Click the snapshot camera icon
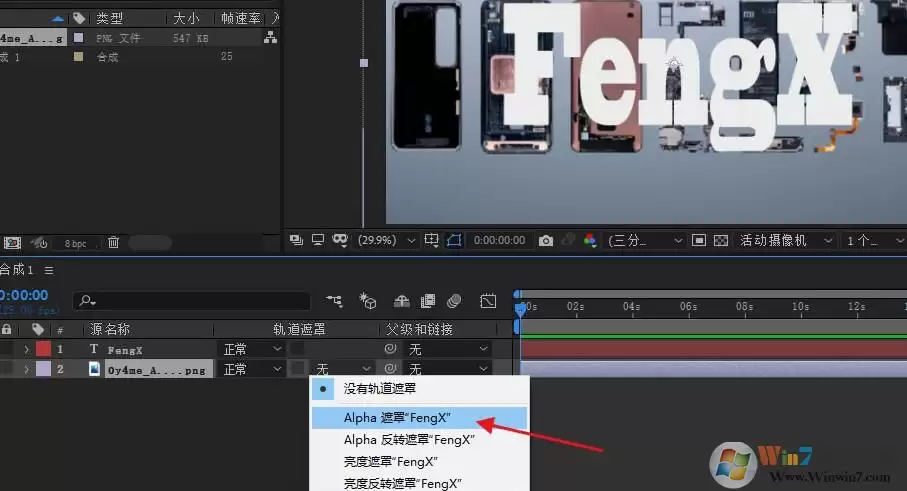 545,241
